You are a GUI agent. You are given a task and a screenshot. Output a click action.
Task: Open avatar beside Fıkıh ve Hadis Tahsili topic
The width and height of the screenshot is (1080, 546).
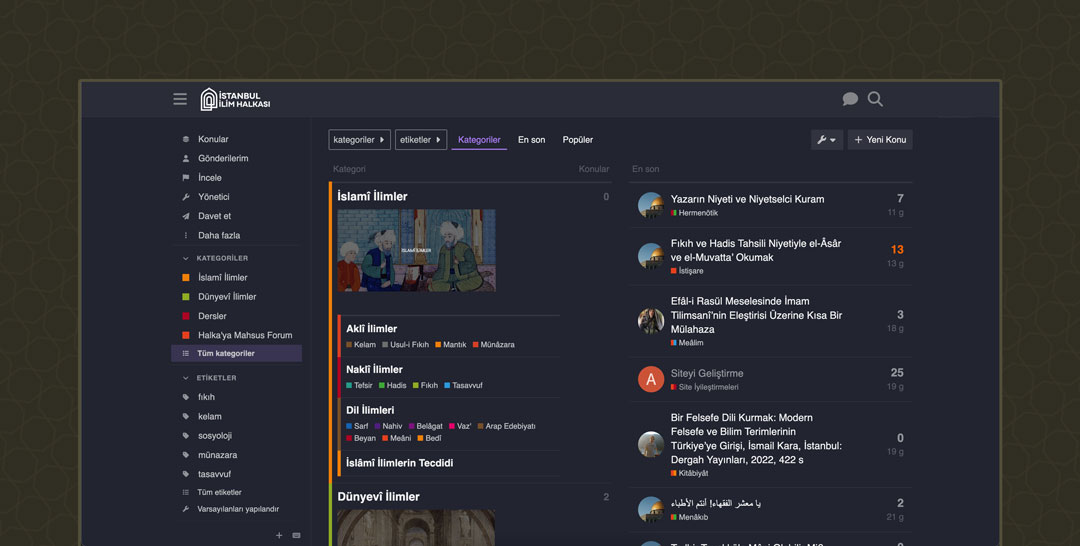[650, 256]
